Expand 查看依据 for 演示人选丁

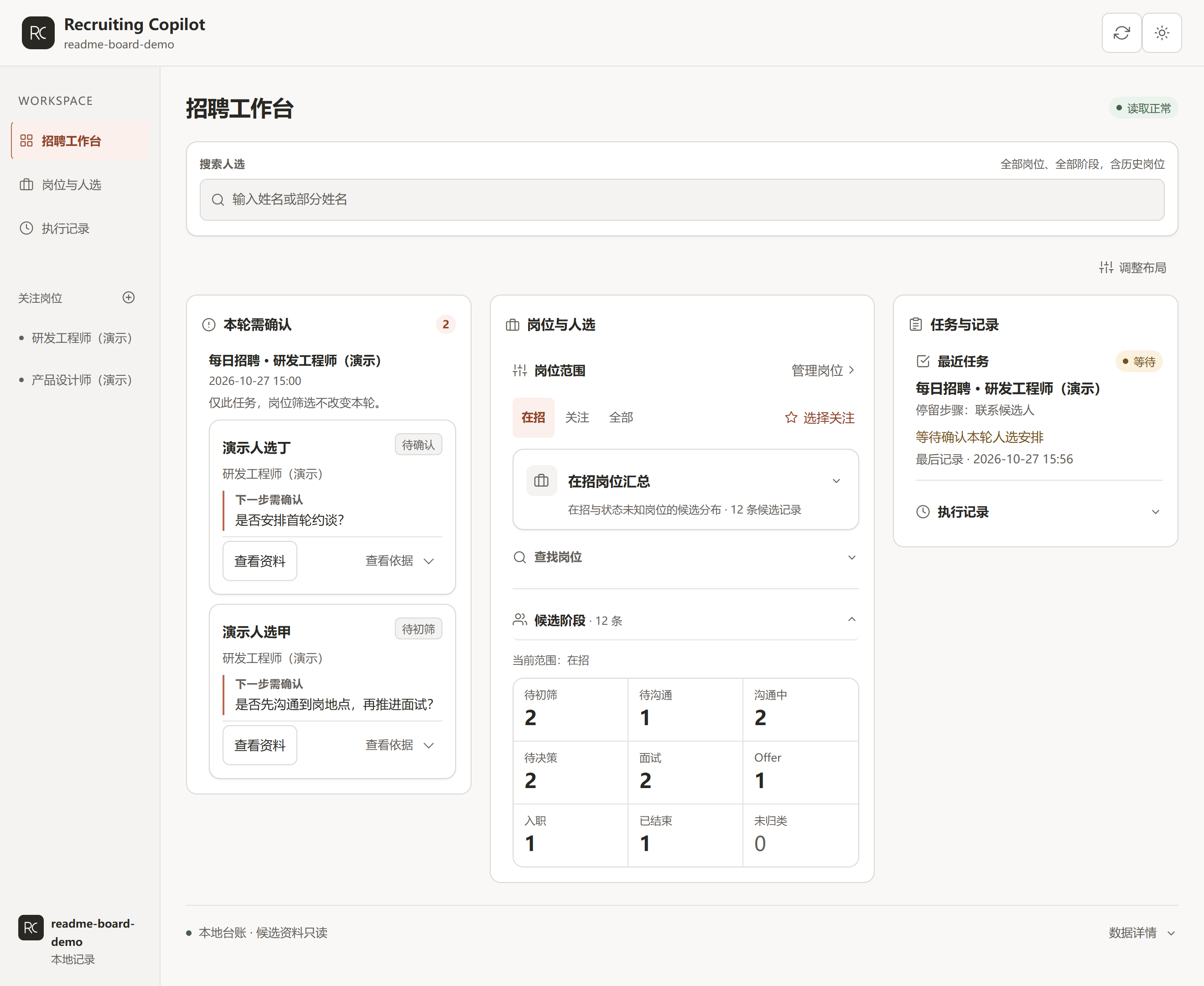point(400,561)
